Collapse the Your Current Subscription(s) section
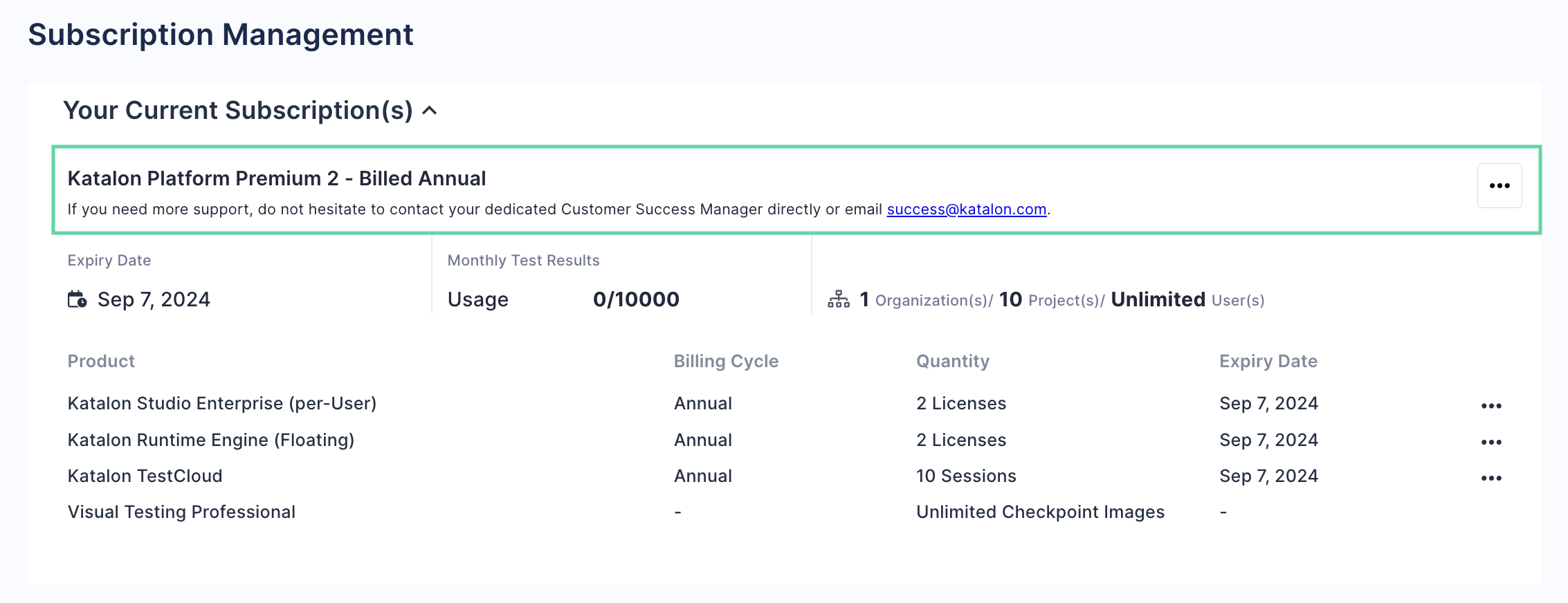Viewport: 1568px width, 603px height. [430, 111]
